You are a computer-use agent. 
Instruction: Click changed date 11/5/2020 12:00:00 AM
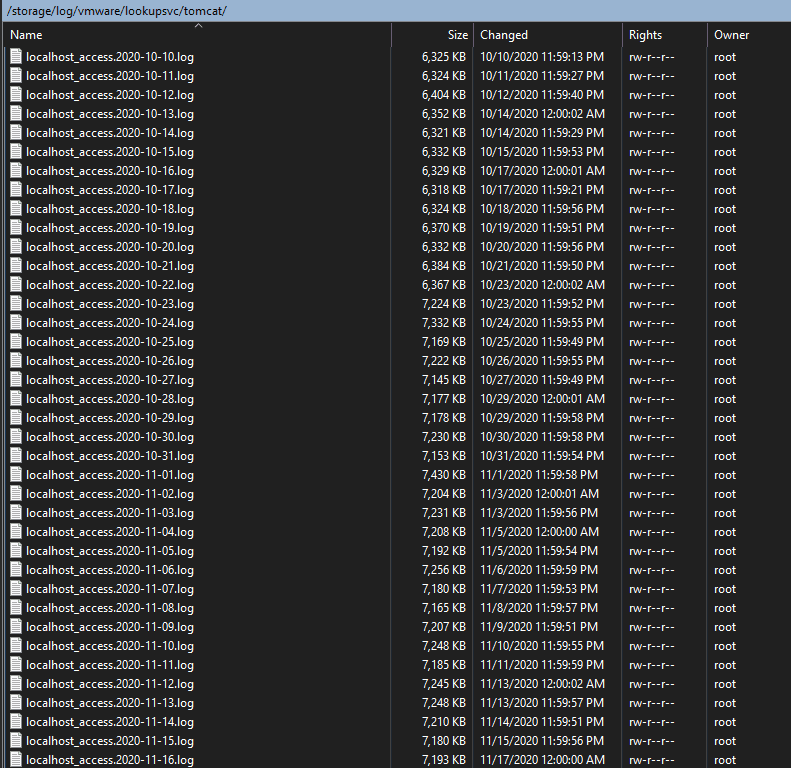coord(539,532)
